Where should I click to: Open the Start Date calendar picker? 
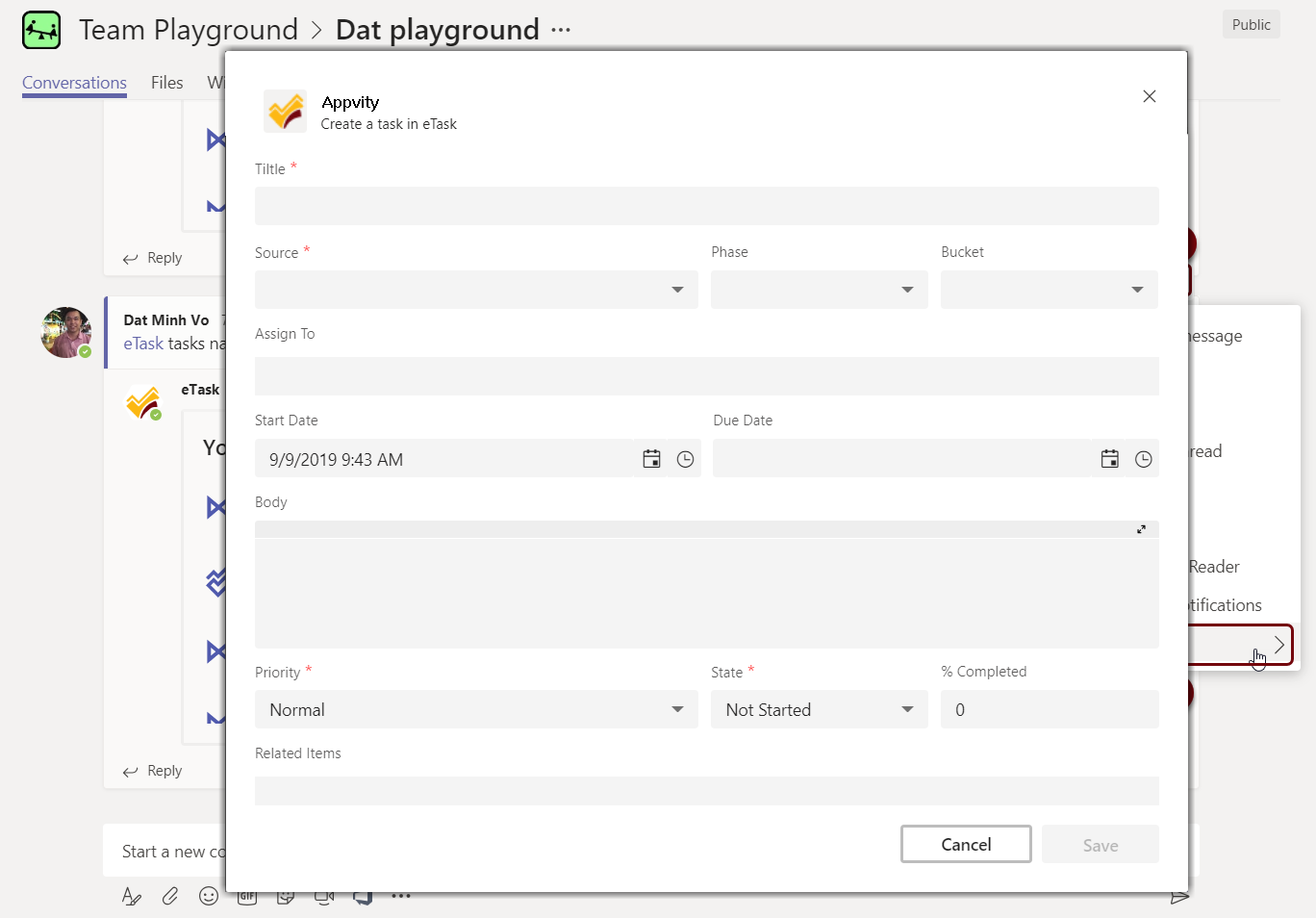pyautogui.click(x=651, y=459)
